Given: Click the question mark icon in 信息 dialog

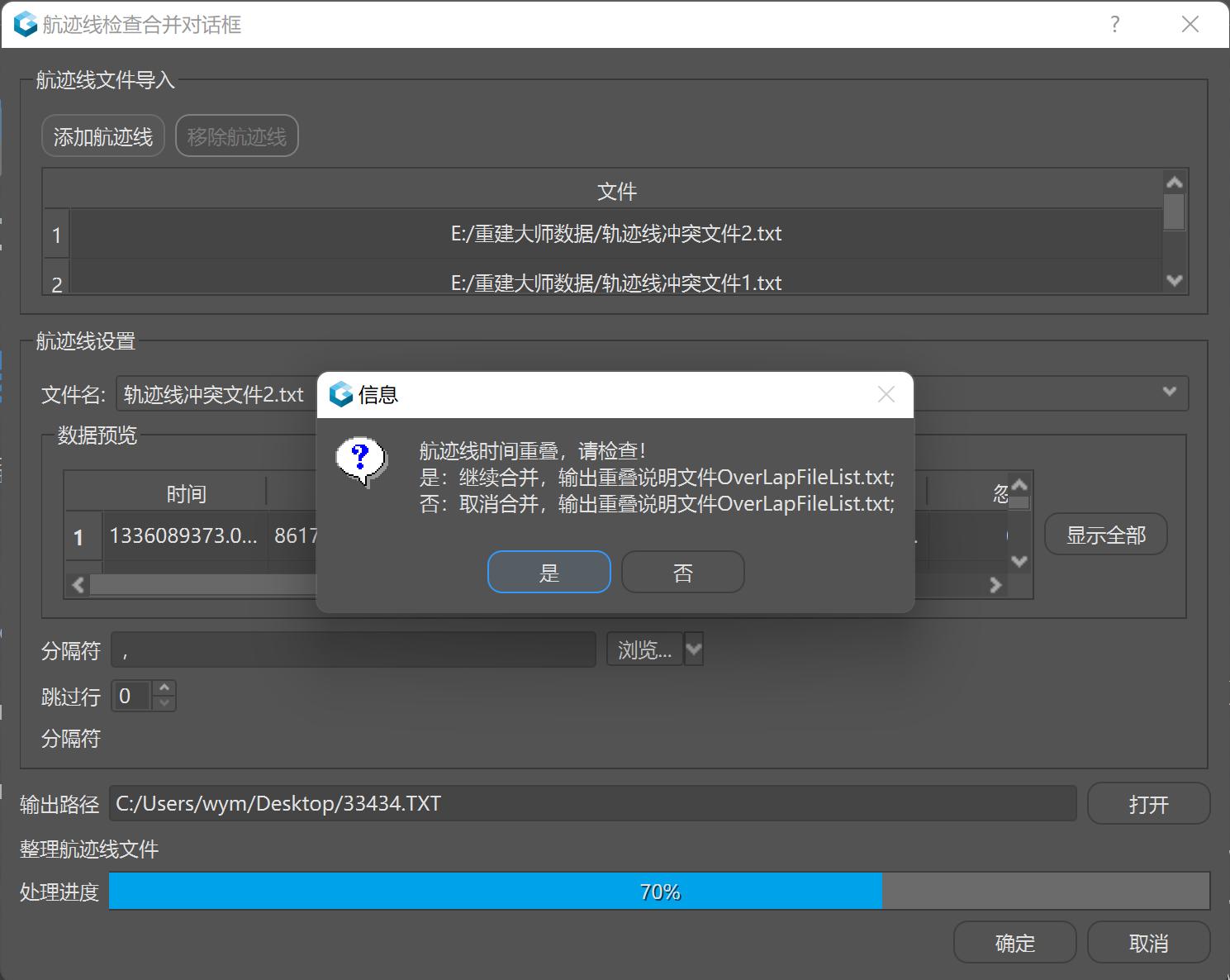Looking at the screenshot, I should (x=361, y=461).
